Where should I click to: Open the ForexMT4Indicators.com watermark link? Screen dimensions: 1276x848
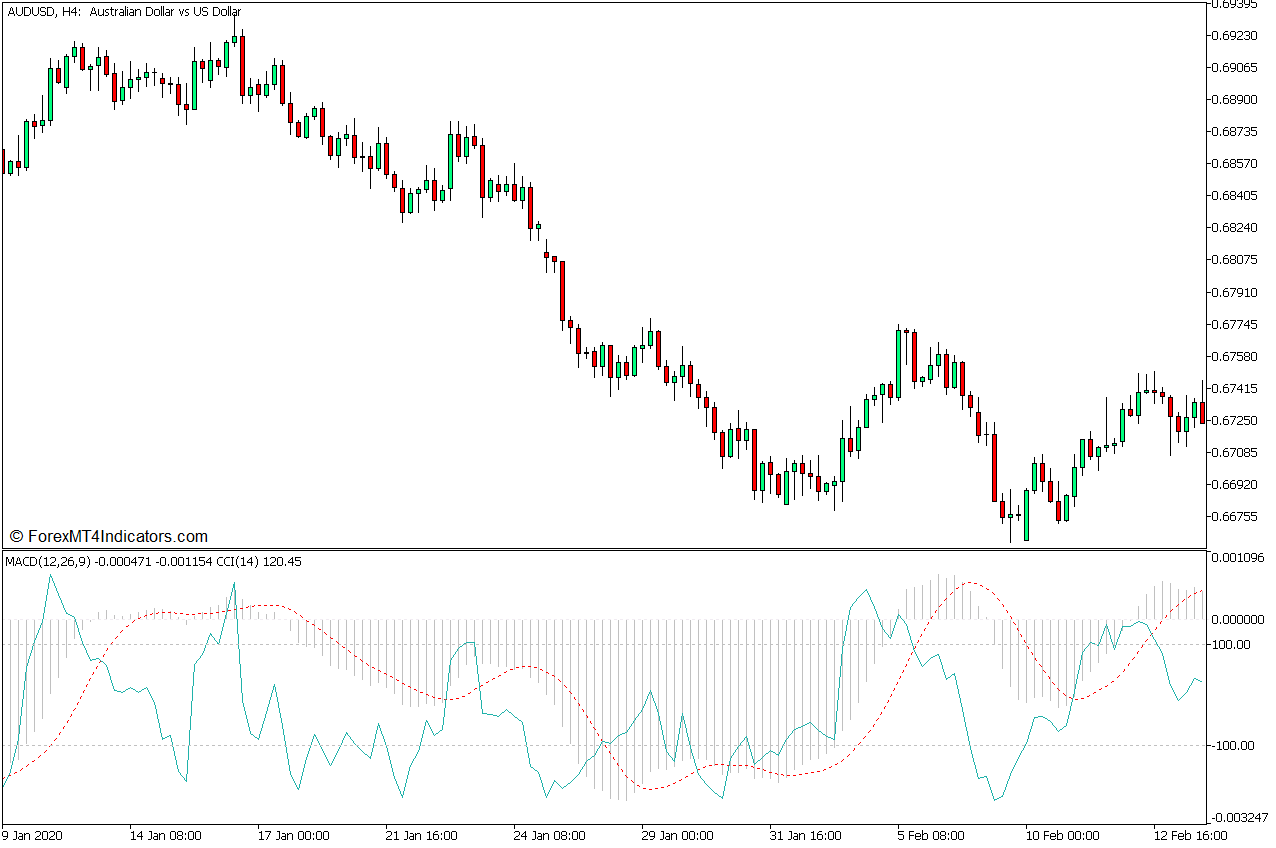tap(110, 536)
